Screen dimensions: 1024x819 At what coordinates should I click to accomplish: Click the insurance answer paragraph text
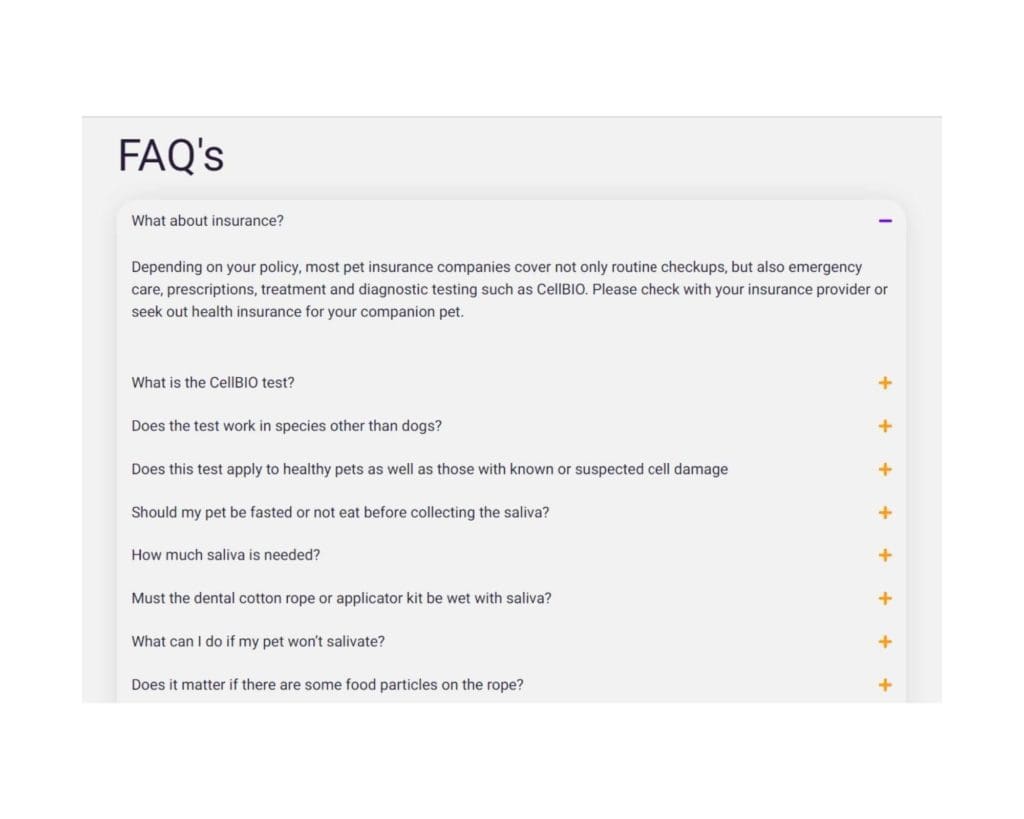coord(509,289)
